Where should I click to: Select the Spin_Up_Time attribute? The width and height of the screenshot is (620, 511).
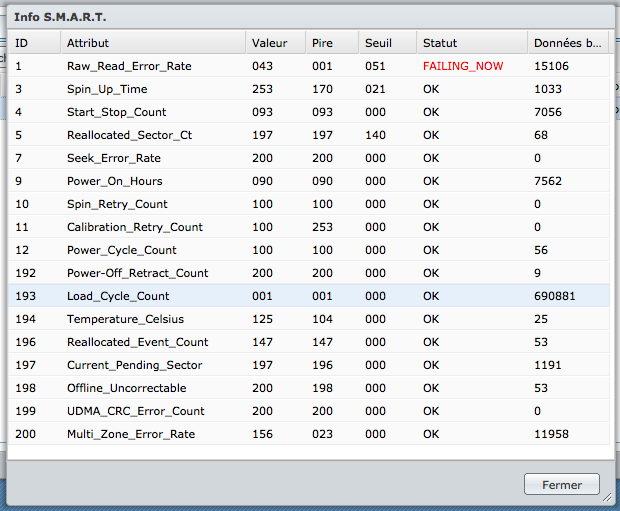[x=107, y=89]
